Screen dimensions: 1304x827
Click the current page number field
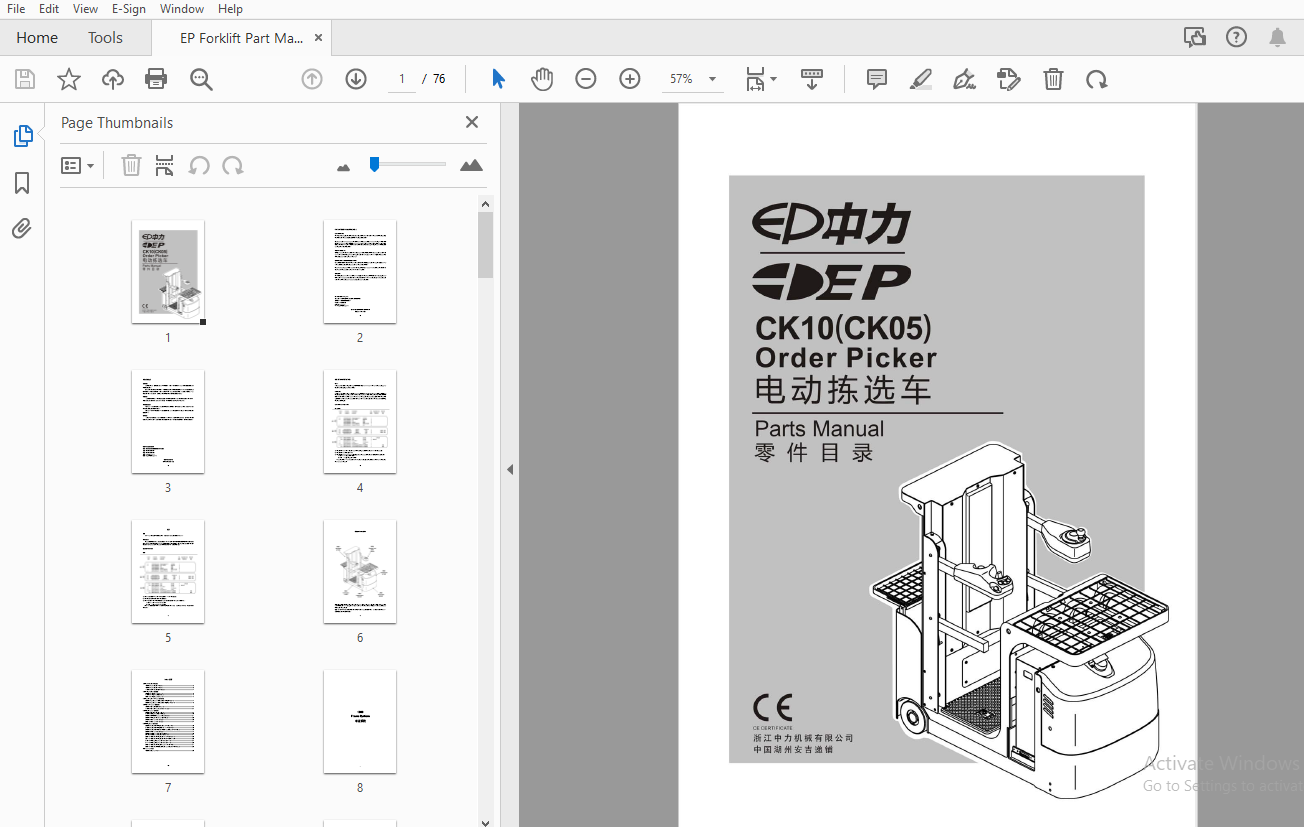coord(401,79)
